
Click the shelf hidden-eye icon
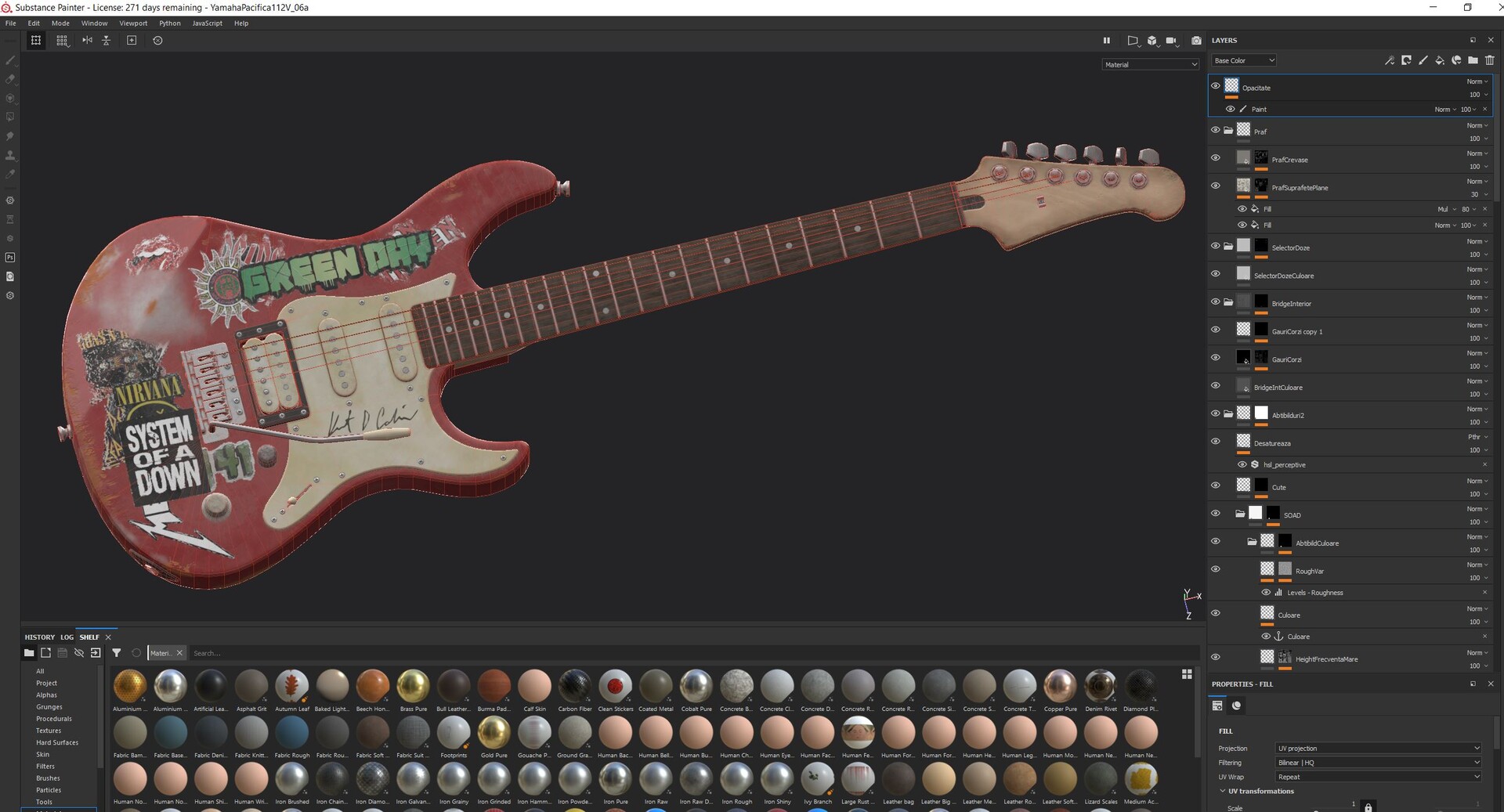(79, 652)
